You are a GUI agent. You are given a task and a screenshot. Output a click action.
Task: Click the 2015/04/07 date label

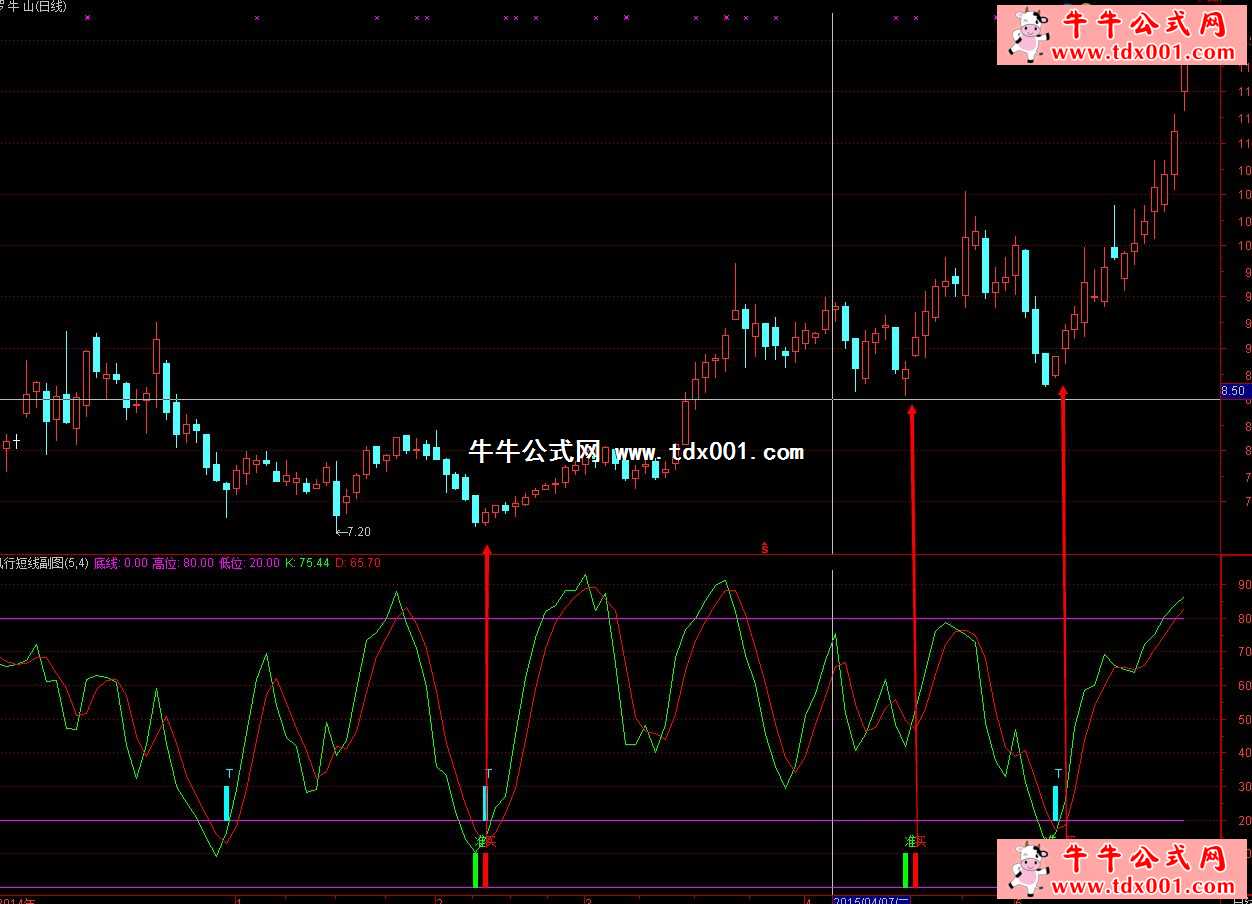coord(871,900)
